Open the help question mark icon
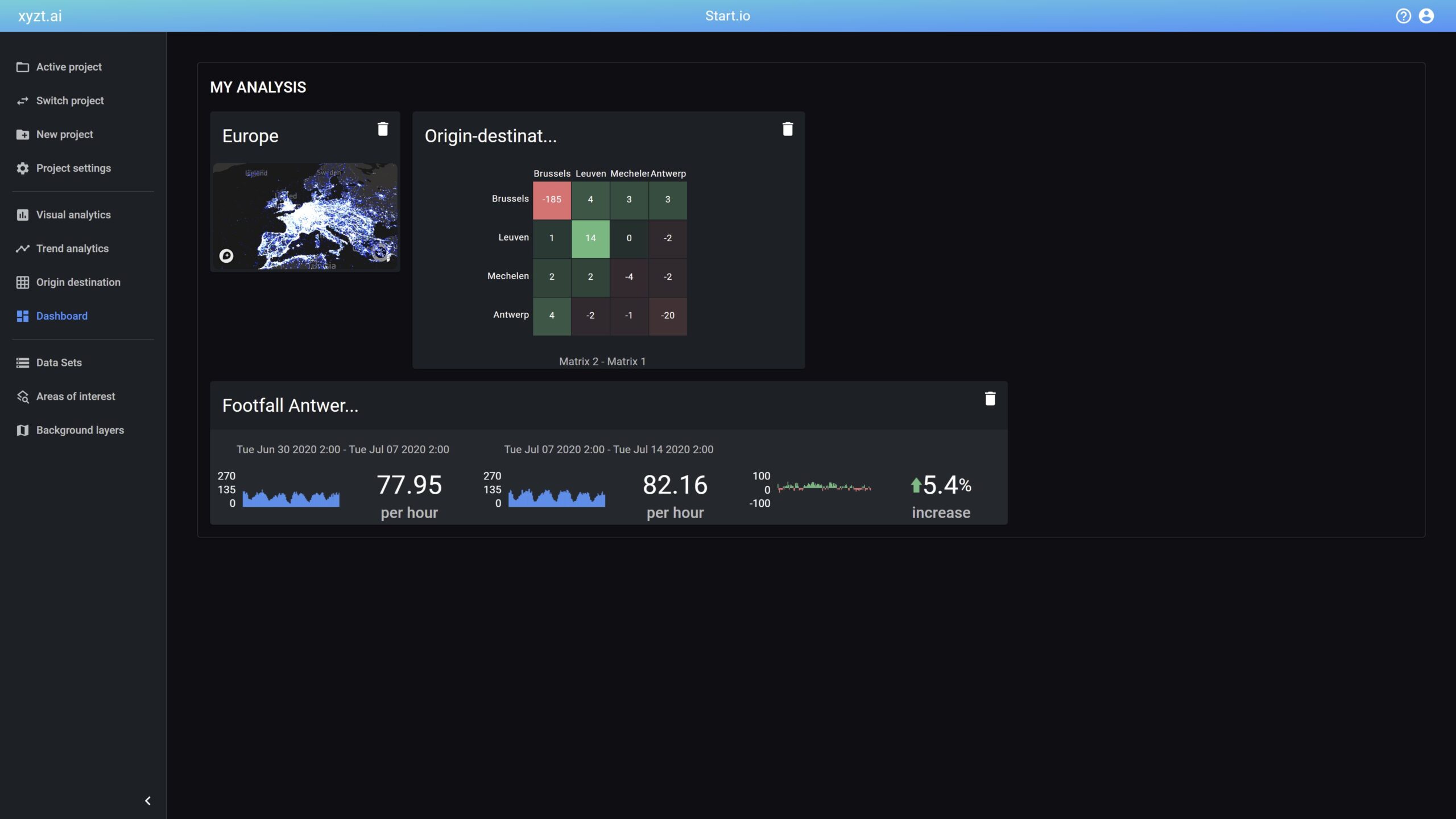Viewport: 1456px width, 819px height. point(1403,16)
